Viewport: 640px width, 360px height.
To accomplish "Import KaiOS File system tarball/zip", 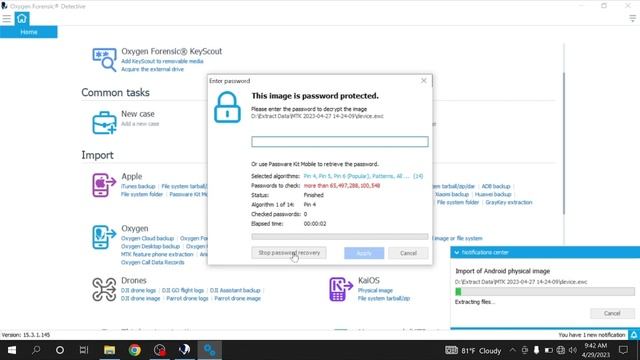I will [384, 299].
